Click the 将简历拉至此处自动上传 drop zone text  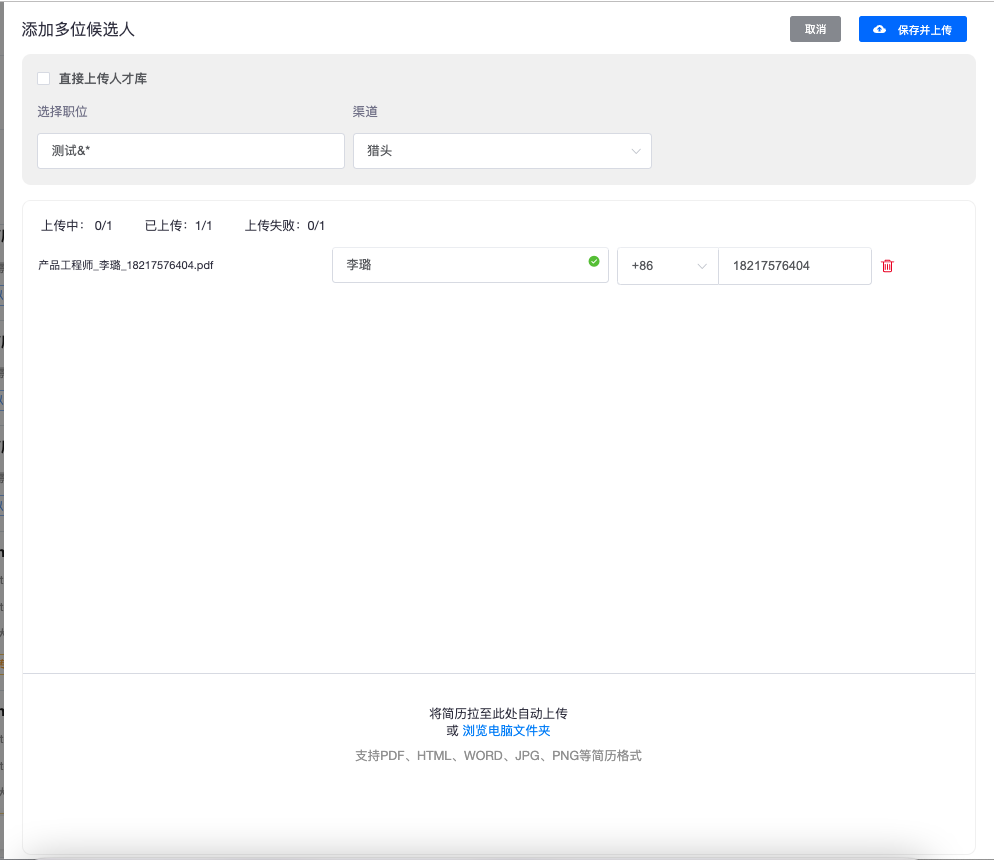pyautogui.click(x=498, y=713)
